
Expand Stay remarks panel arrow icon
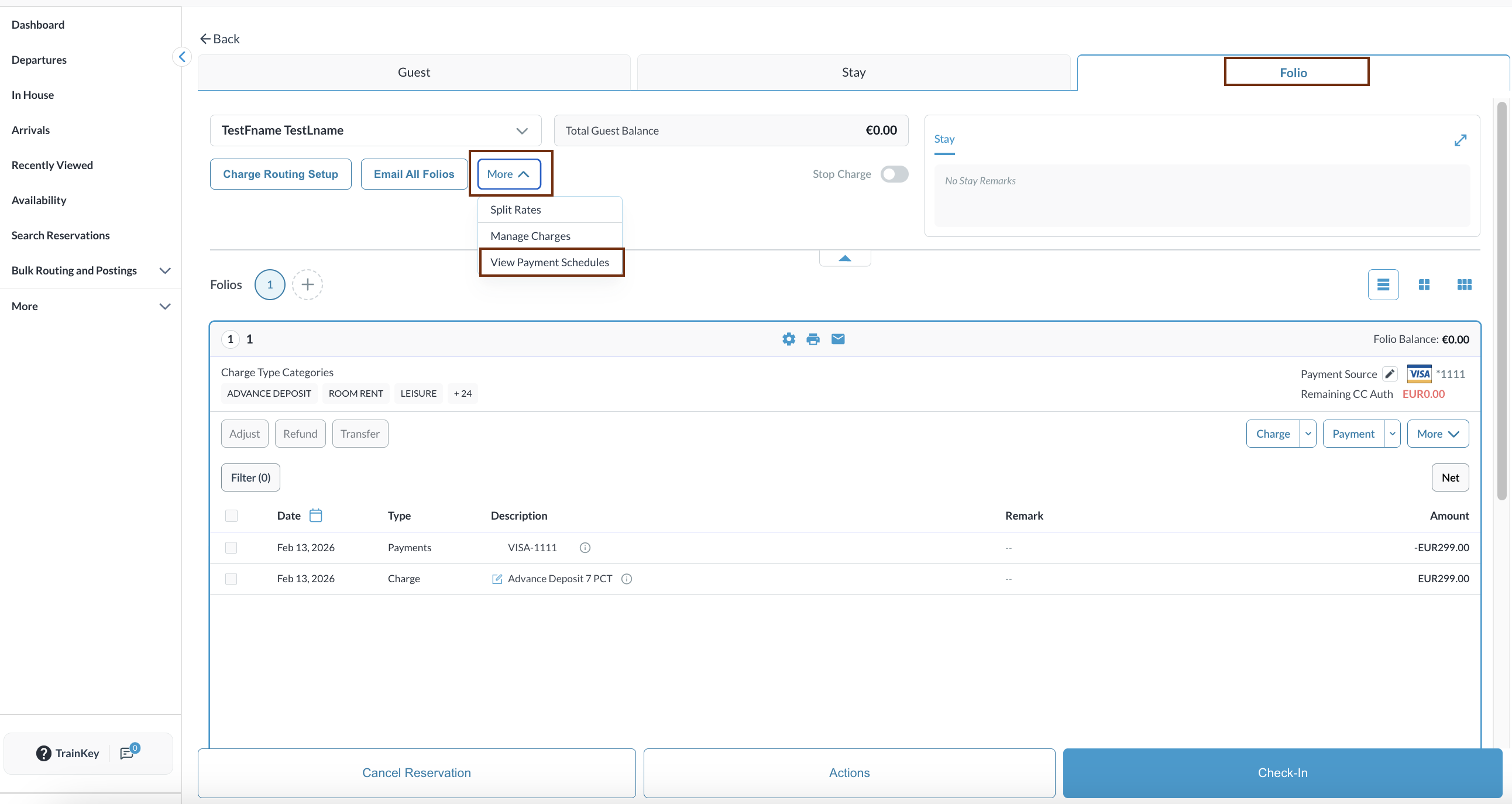1460,140
